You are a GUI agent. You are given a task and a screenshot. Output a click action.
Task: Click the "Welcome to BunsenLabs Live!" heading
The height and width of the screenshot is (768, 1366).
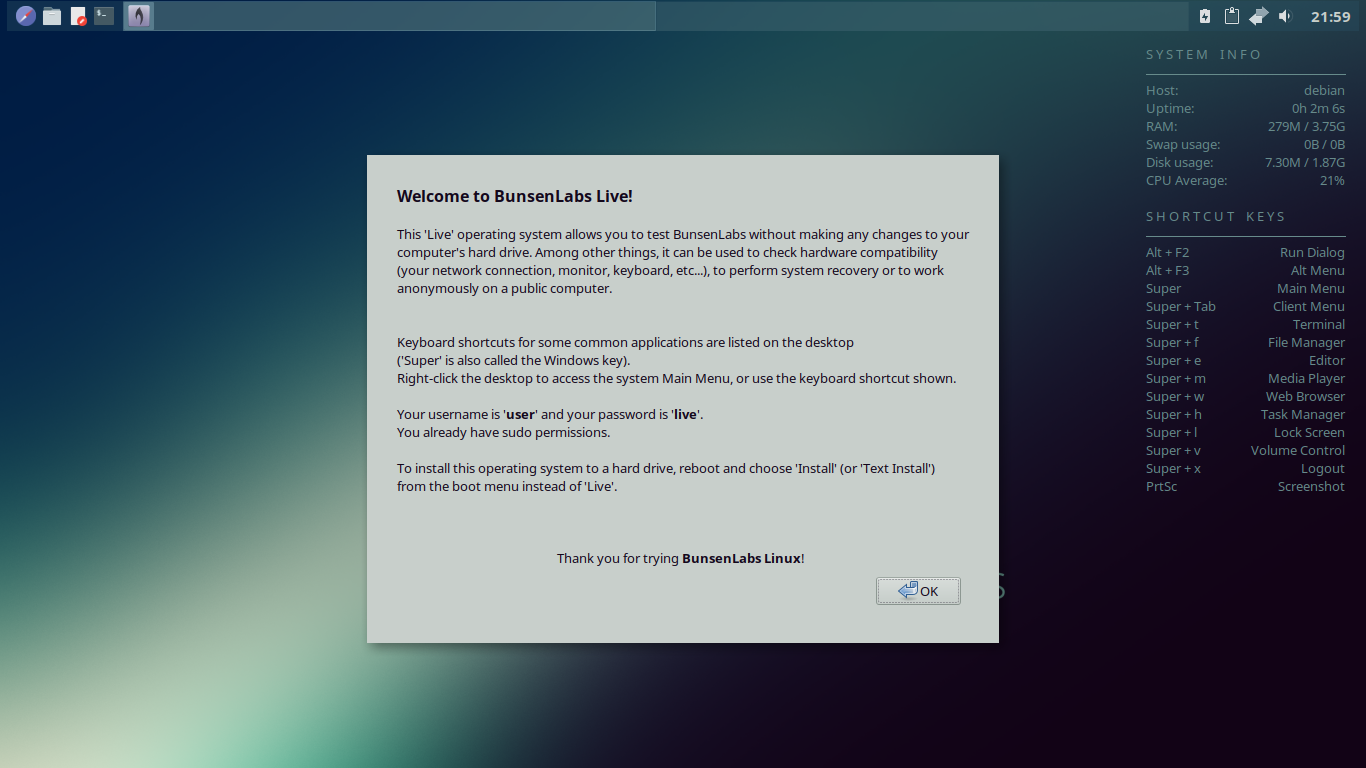[515, 196]
